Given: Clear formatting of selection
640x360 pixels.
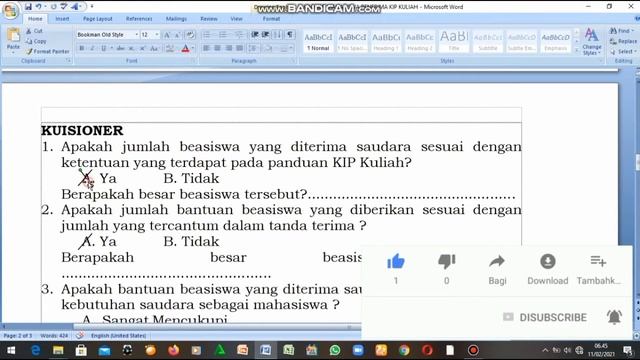Looking at the screenshot, I should pyautogui.click(x=190, y=35).
